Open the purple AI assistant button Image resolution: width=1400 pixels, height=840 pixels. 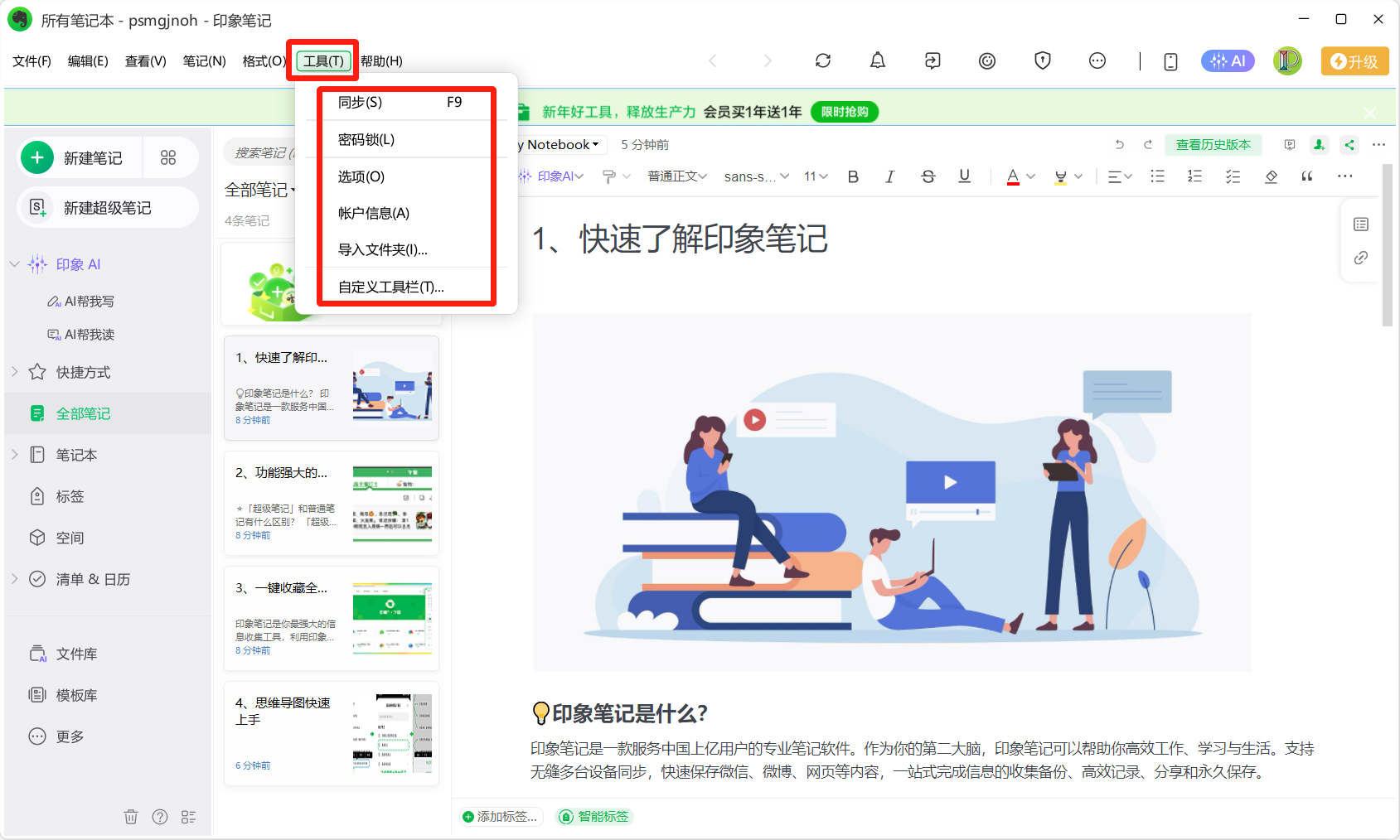pos(1228,60)
